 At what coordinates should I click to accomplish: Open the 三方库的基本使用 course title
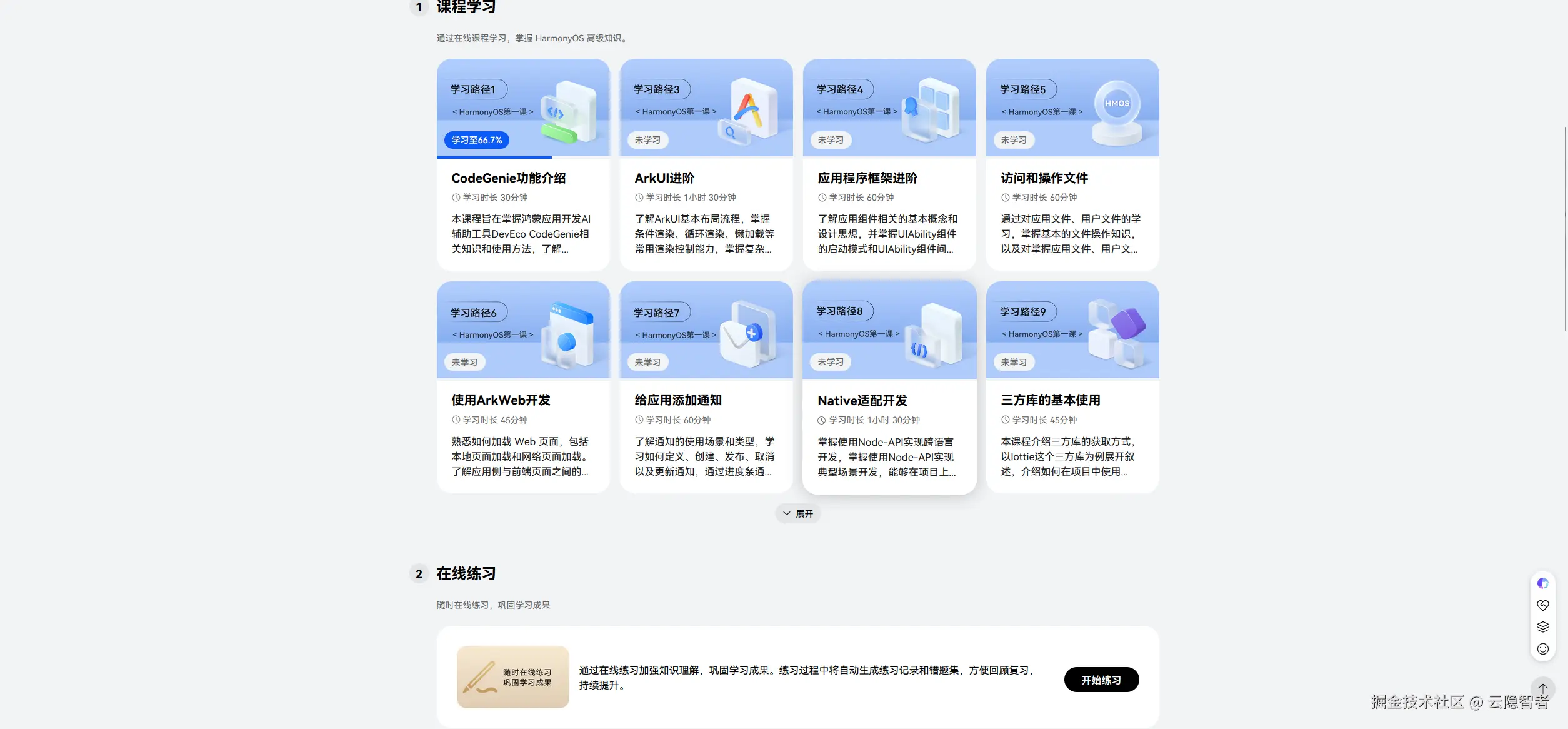pos(1050,400)
